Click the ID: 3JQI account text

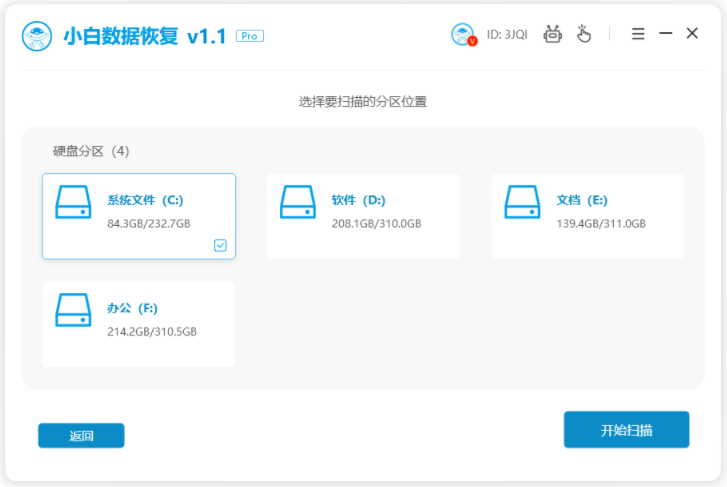point(507,35)
